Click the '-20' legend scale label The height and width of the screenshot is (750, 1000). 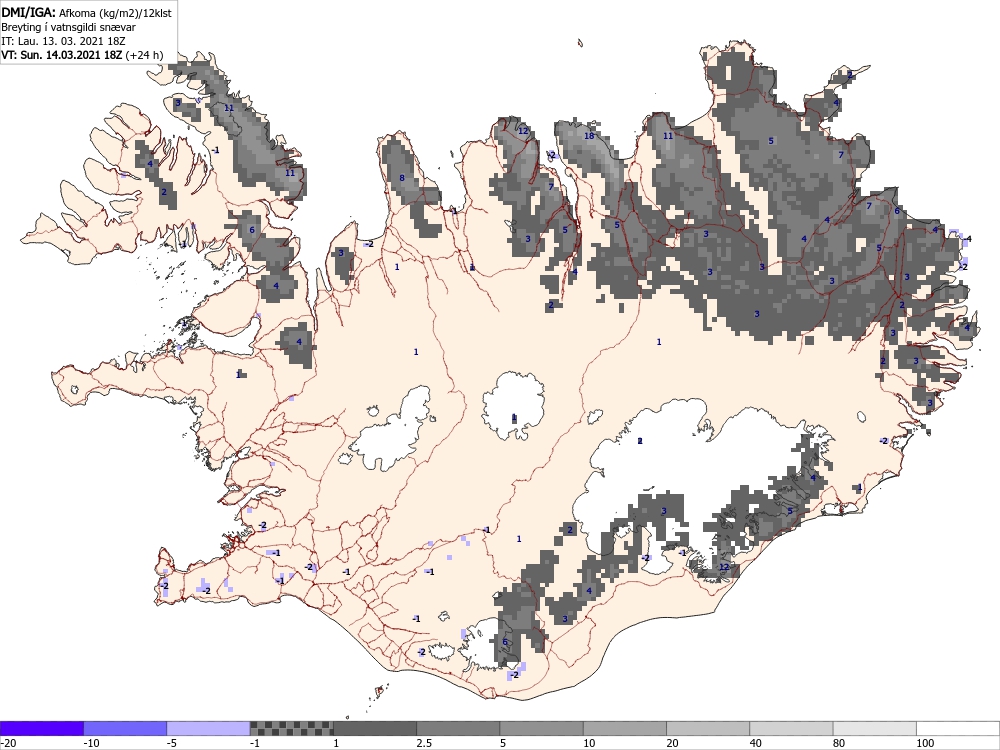pyautogui.click(x=8, y=743)
